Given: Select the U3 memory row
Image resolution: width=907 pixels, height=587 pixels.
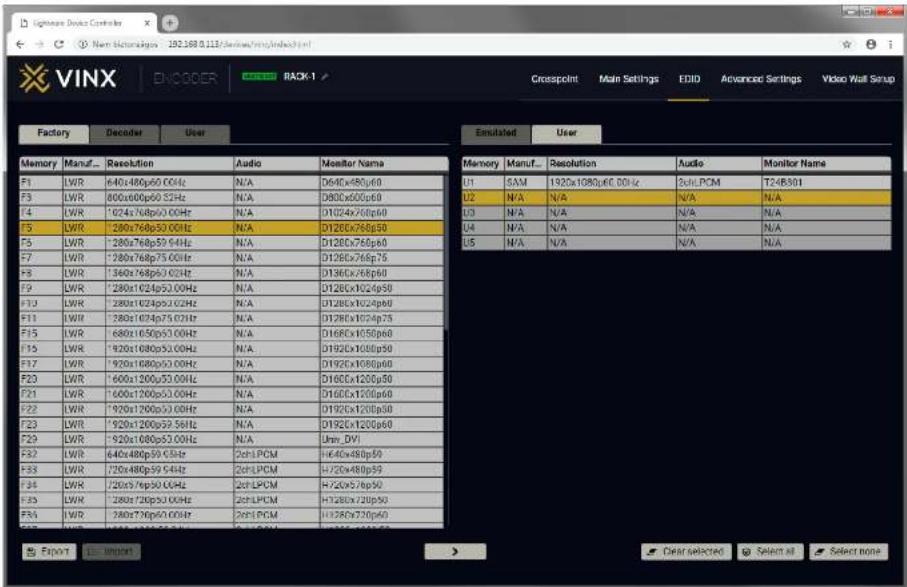Looking at the screenshot, I should (676, 212).
